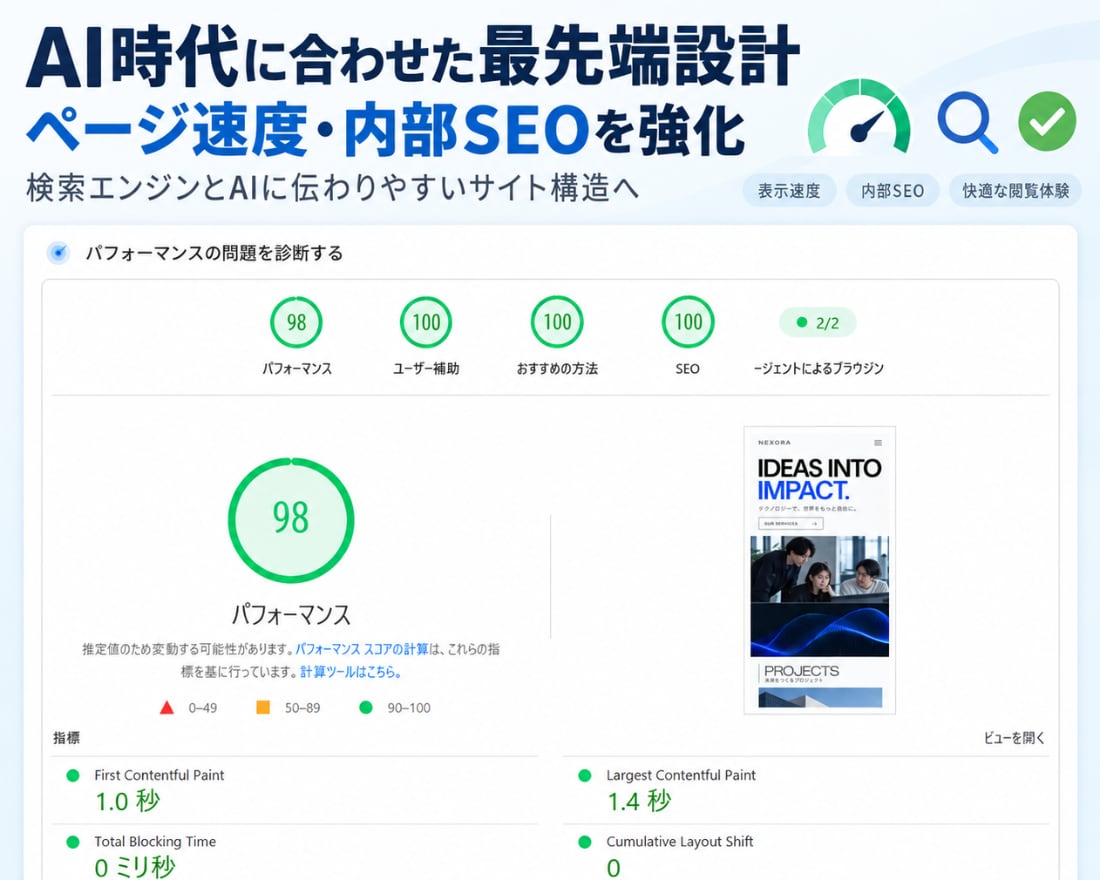The image size is (1100, 880).
Task: Click the パフォーマンスの問題を診断する heading
Action: (214, 253)
